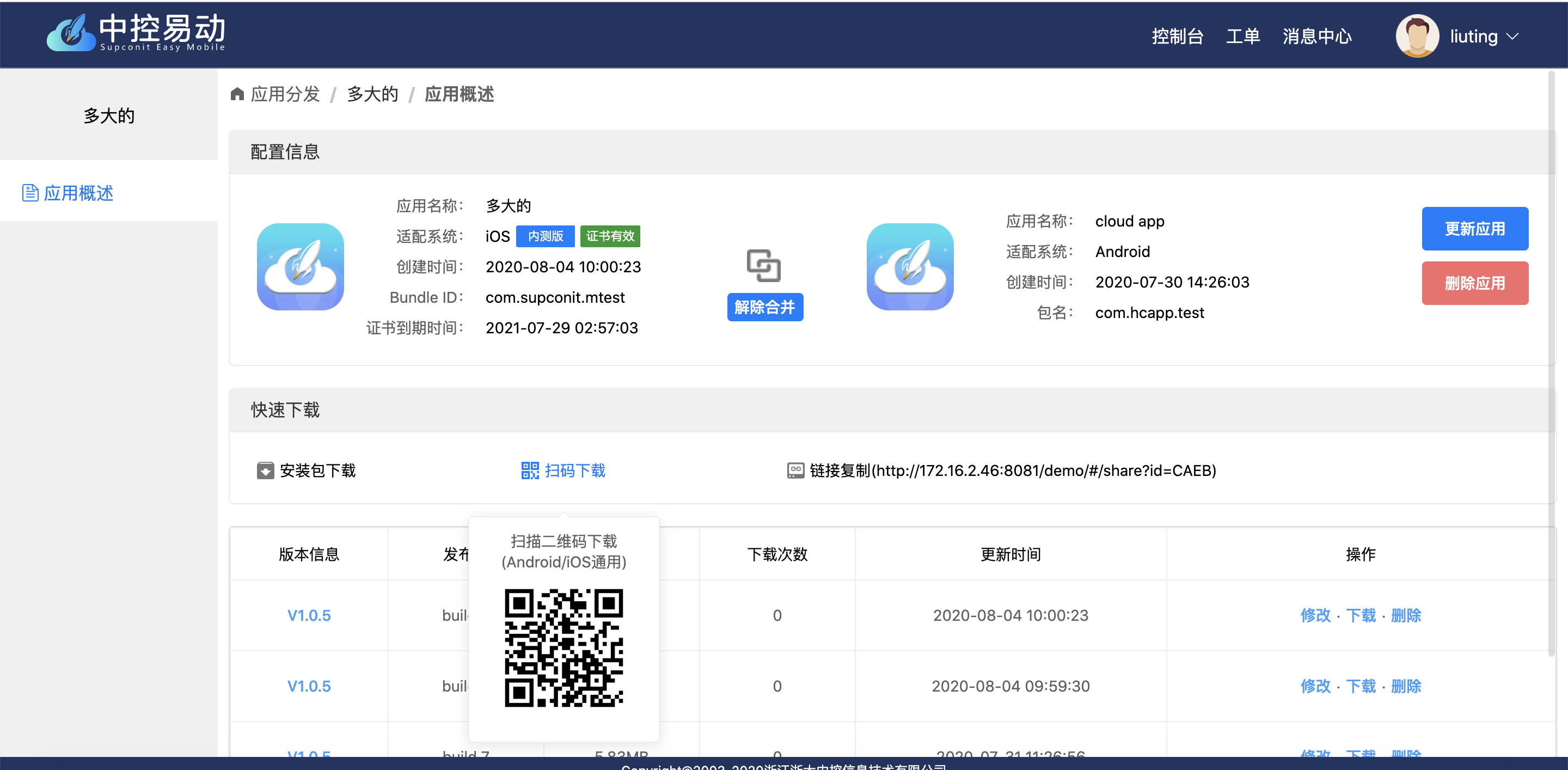Click the 版本信息 column header
1568x770 pixels.
[x=309, y=554]
